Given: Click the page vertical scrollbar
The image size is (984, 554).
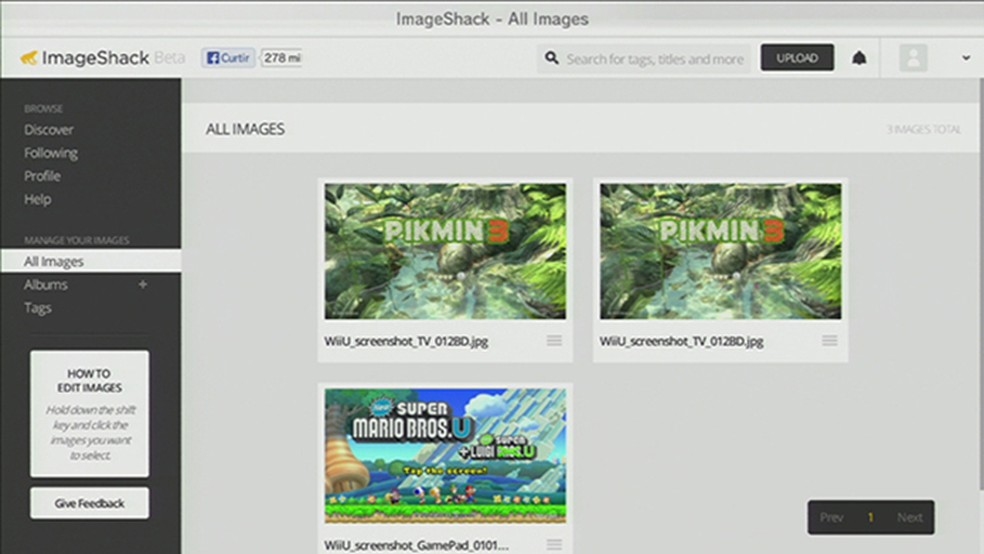Looking at the screenshot, I should pyautogui.click(x=981, y=285).
